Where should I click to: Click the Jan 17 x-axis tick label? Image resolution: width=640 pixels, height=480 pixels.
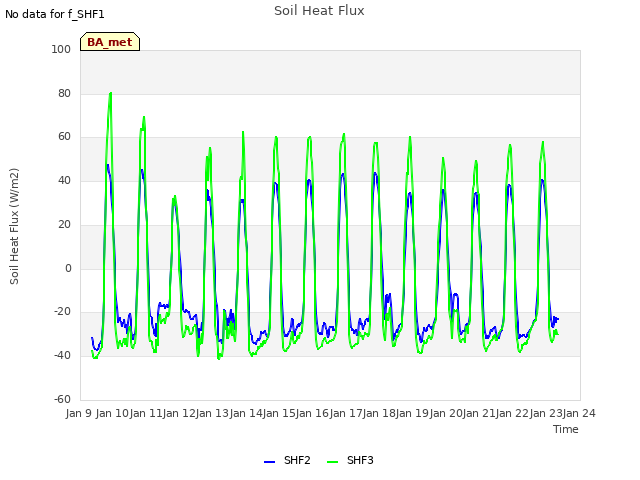click(346, 413)
